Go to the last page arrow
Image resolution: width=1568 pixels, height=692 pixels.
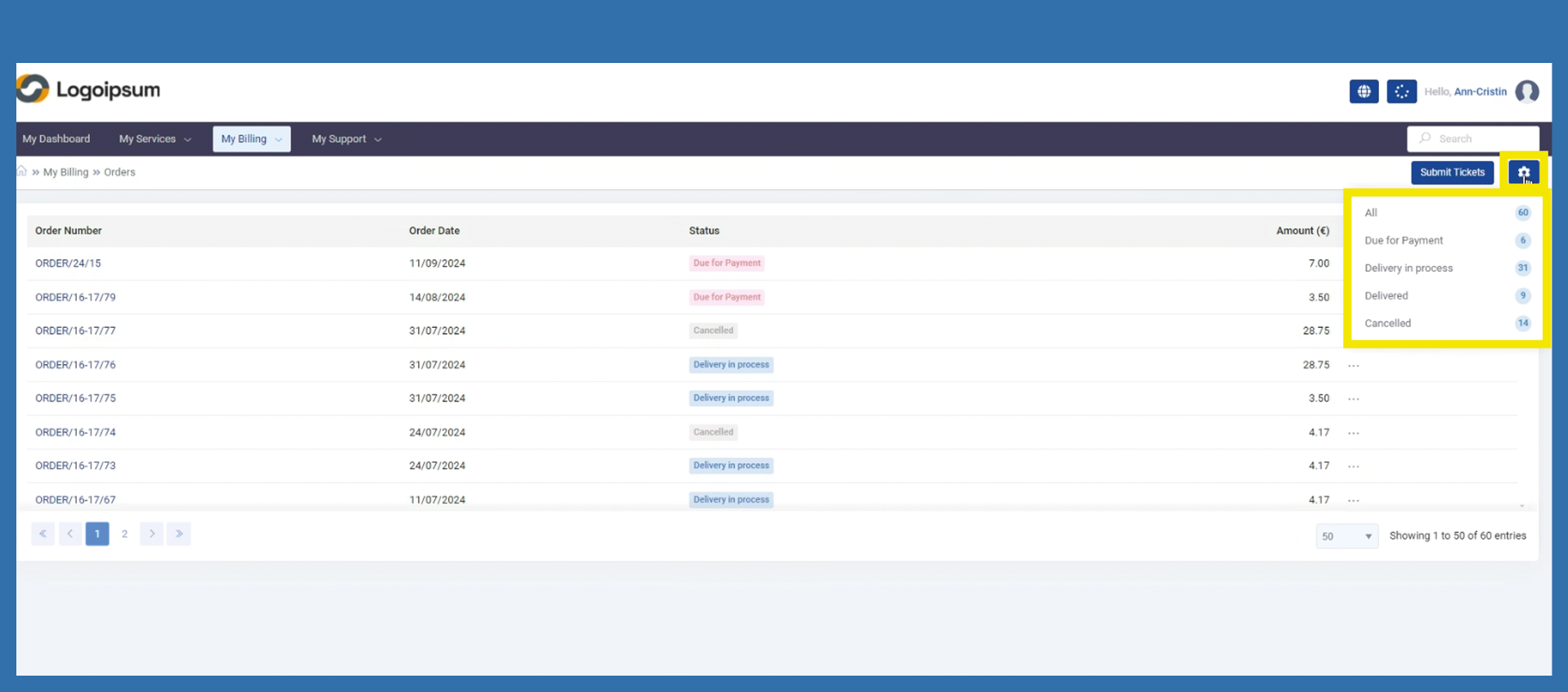click(179, 534)
